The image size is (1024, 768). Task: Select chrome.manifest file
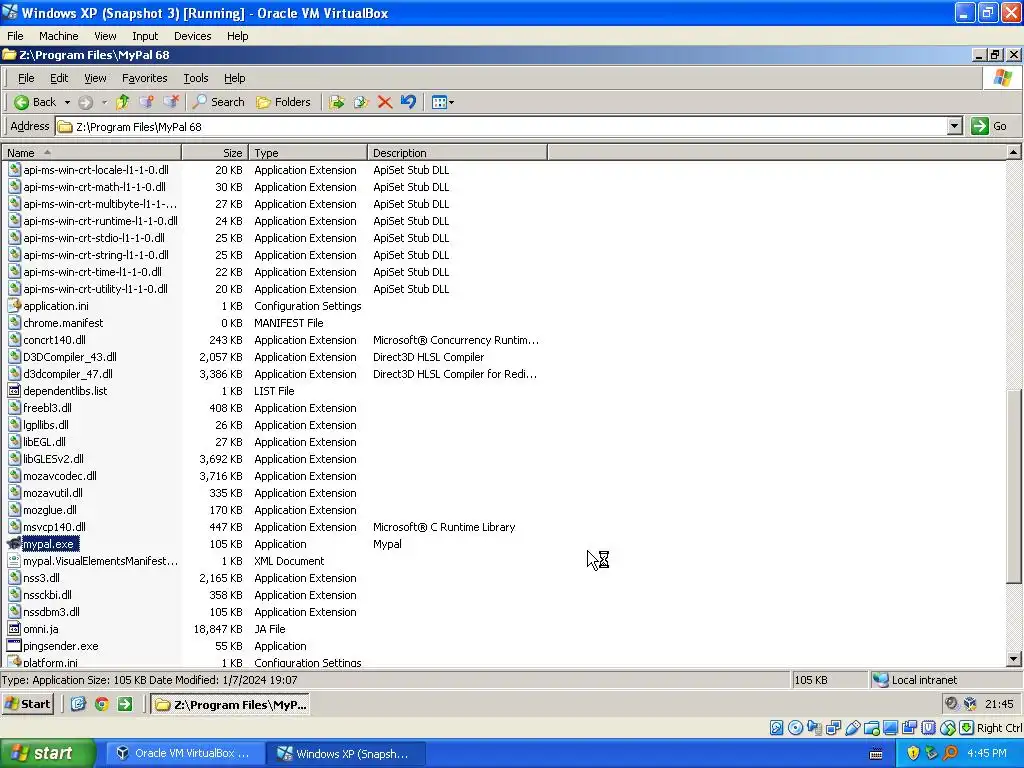(63, 323)
